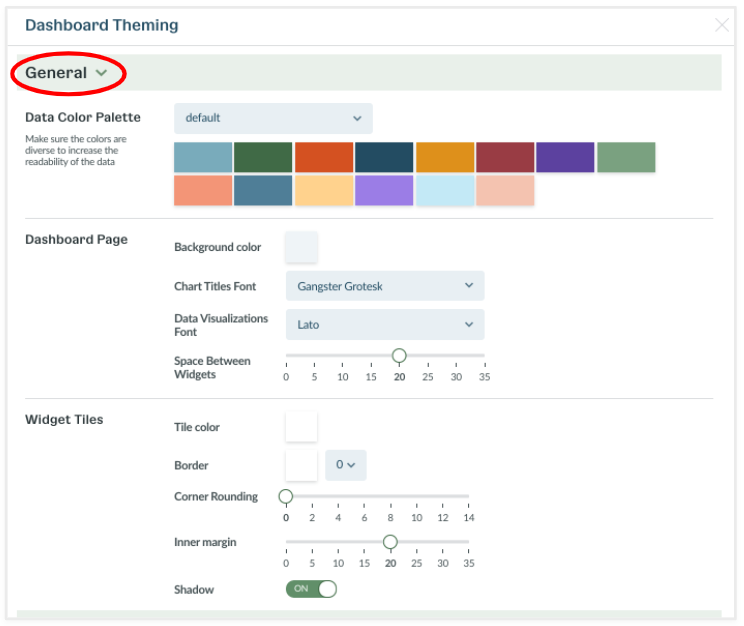Image resolution: width=744 pixels, height=626 pixels.
Task: Open the Border width dropdown
Action: [x=346, y=465]
